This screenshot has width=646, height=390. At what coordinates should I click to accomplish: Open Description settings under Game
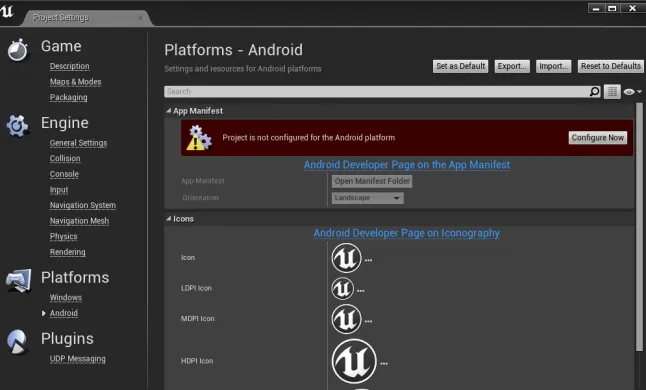(x=70, y=66)
